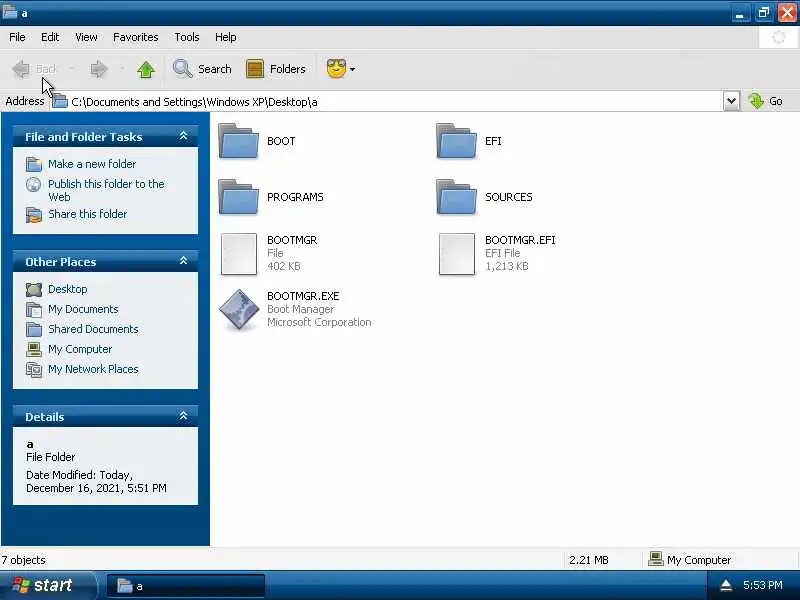This screenshot has width=800, height=600.
Task: Open the Back history dropdown arrow
Action: pos(71,68)
